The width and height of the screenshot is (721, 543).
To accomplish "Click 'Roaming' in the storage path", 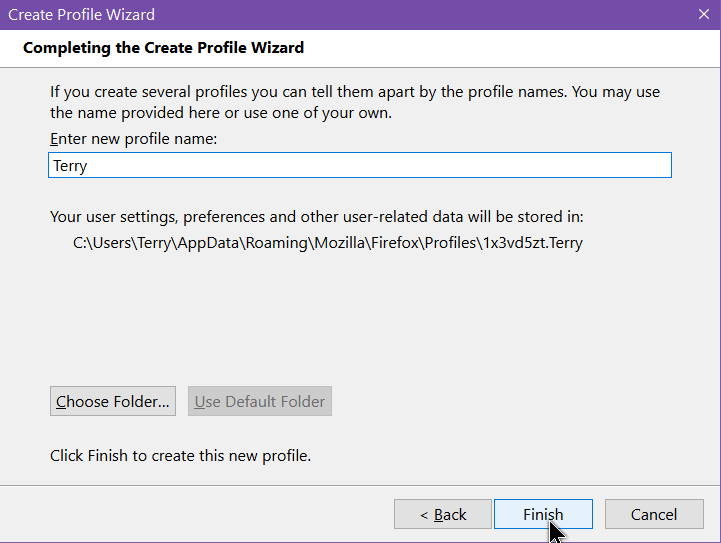I will (276, 243).
